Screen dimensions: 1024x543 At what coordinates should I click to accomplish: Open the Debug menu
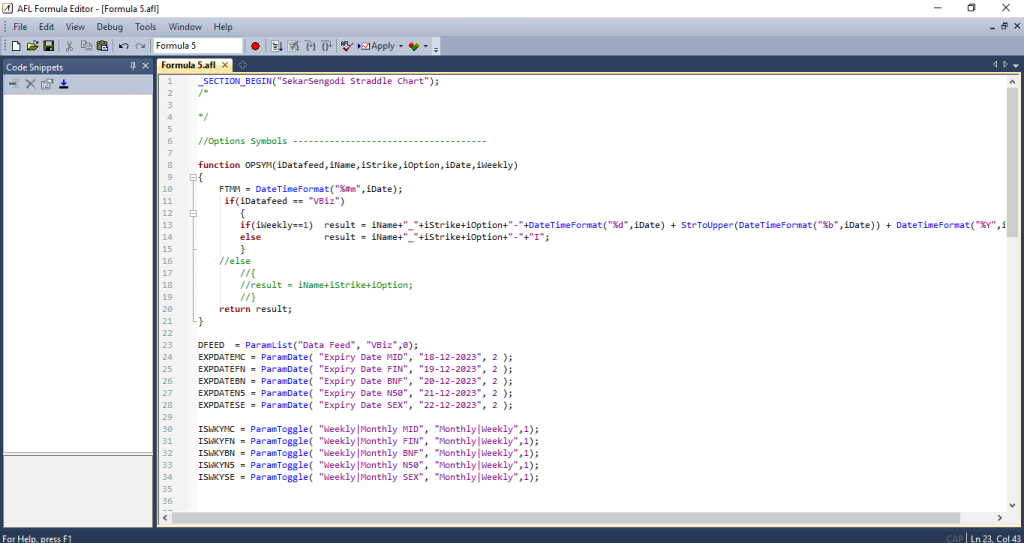(x=110, y=27)
